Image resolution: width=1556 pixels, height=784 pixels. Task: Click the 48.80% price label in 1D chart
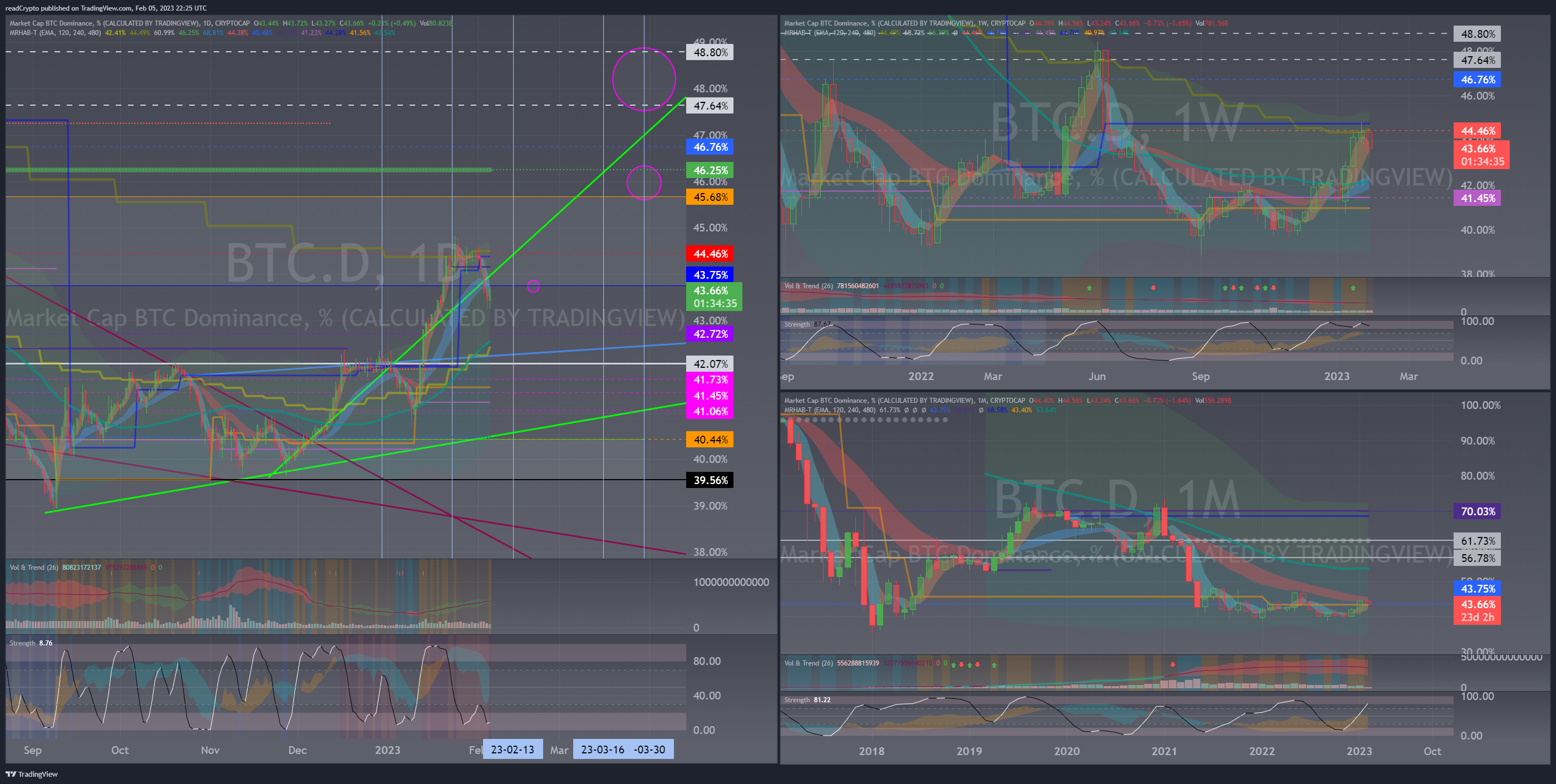710,52
